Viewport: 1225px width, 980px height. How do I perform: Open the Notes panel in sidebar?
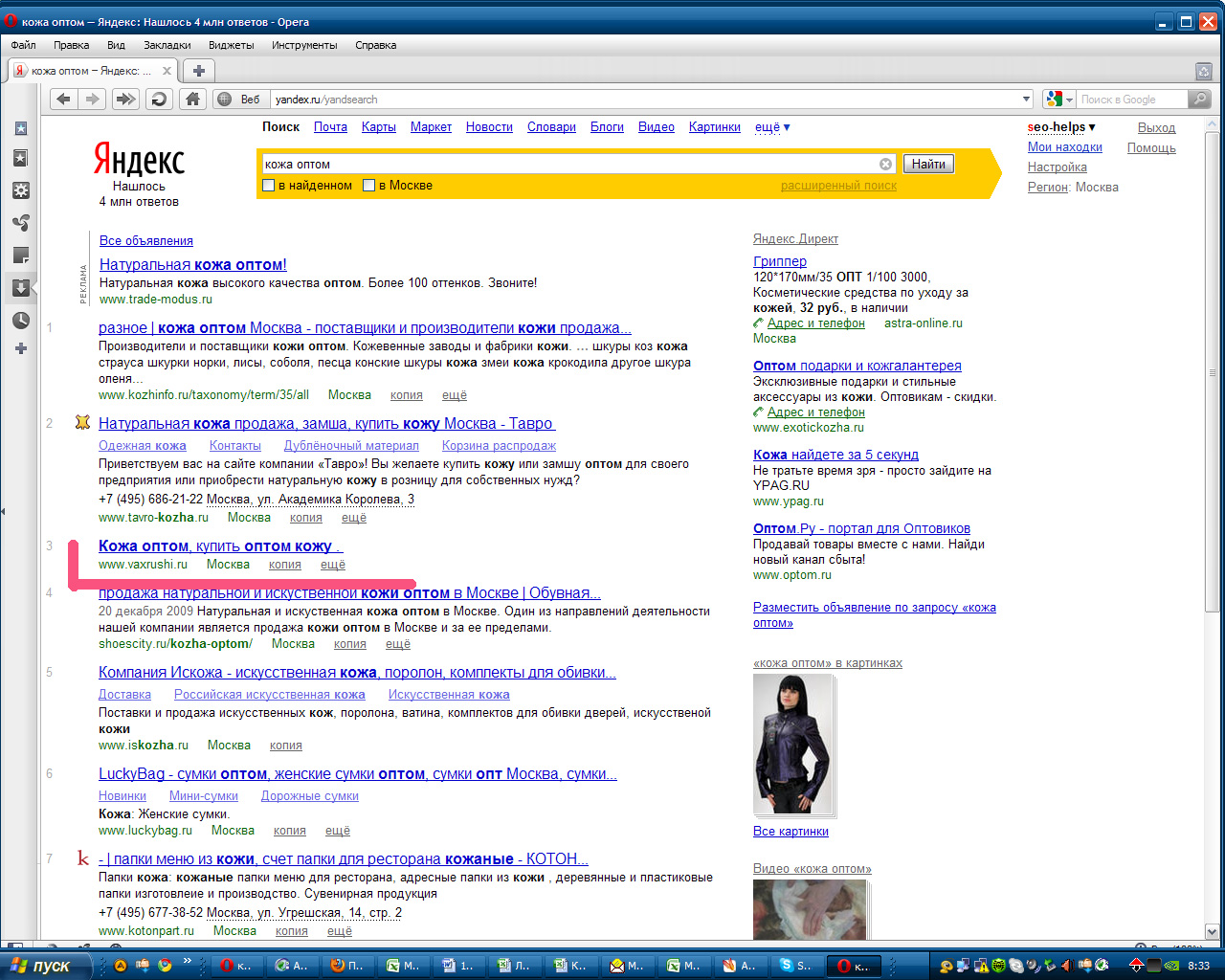[21, 256]
